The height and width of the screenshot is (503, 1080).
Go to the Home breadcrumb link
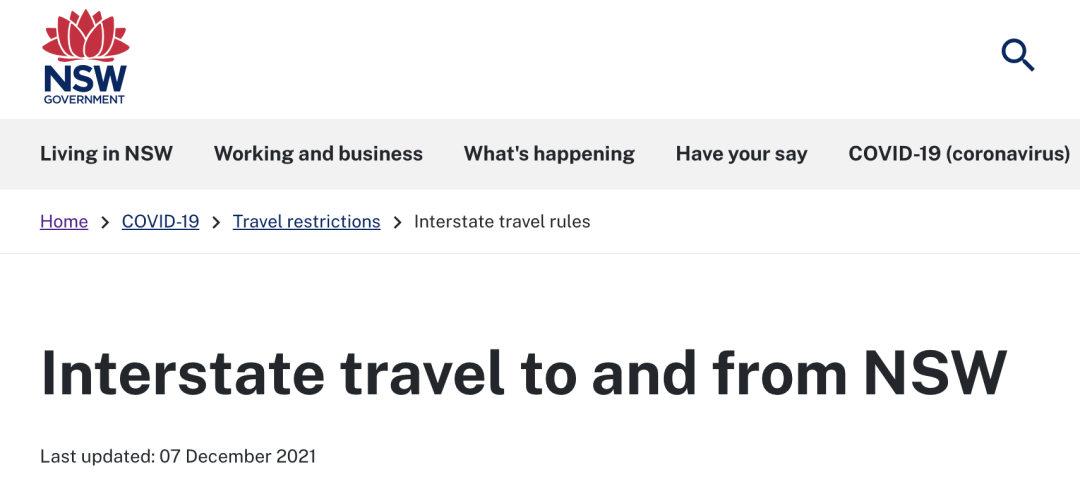pyautogui.click(x=64, y=222)
